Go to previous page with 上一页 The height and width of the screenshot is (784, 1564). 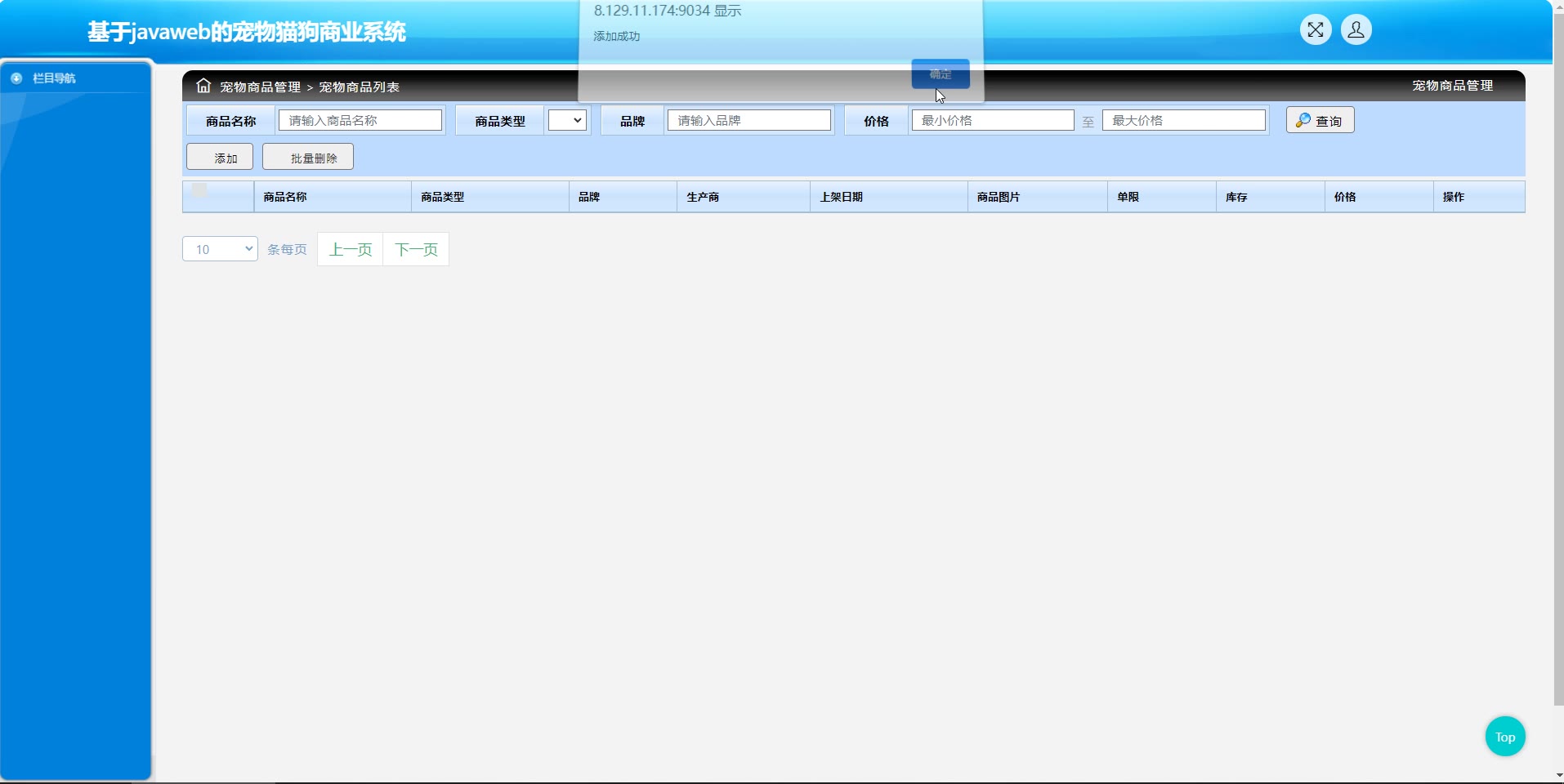[x=351, y=249]
